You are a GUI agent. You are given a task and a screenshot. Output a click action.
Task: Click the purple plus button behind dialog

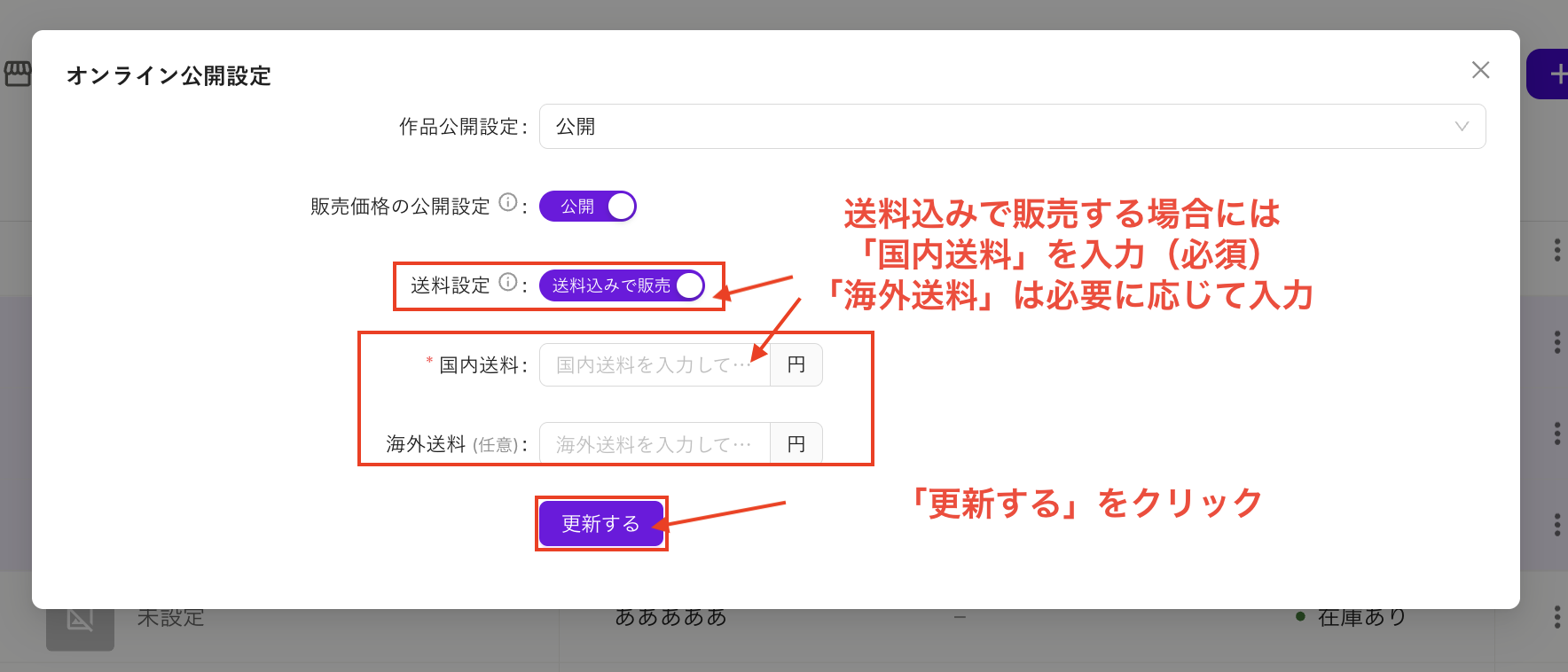click(1548, 74)
